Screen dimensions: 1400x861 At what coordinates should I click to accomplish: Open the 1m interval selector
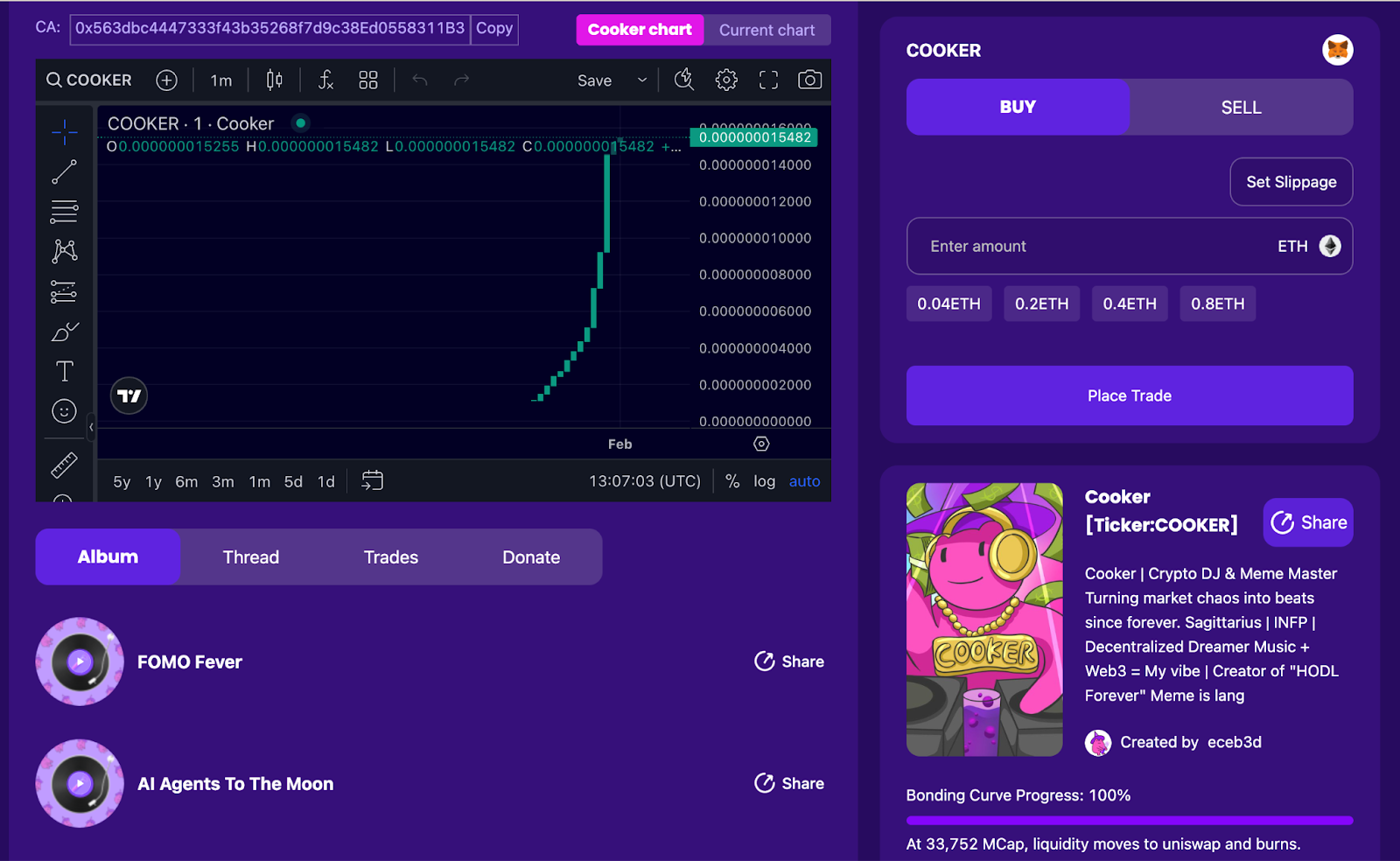point(220,80)
